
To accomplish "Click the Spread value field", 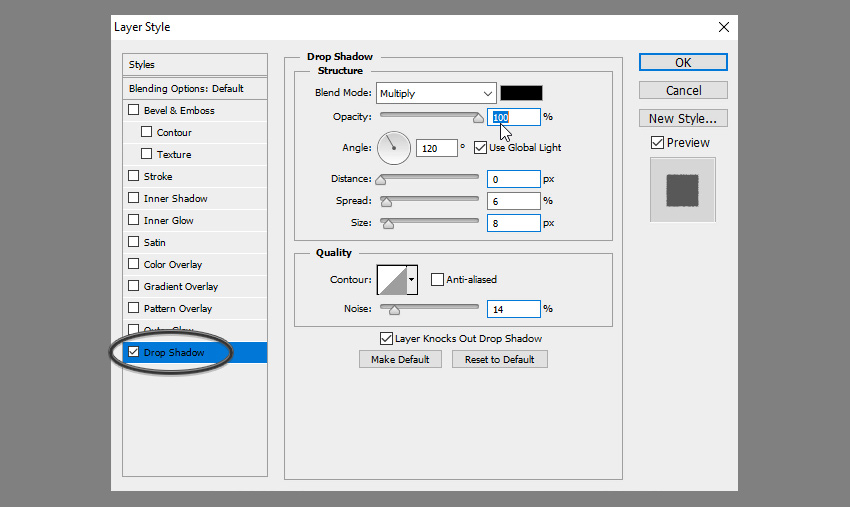I will [513, 201].
